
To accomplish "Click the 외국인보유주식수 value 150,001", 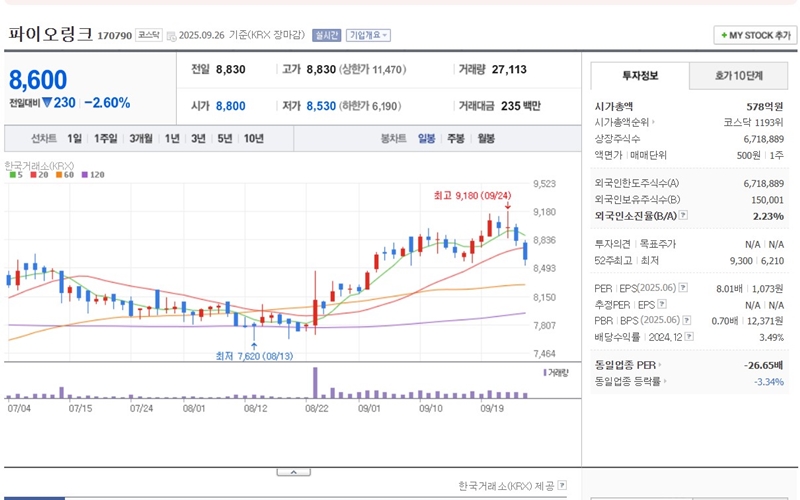I will pos(767,200).
